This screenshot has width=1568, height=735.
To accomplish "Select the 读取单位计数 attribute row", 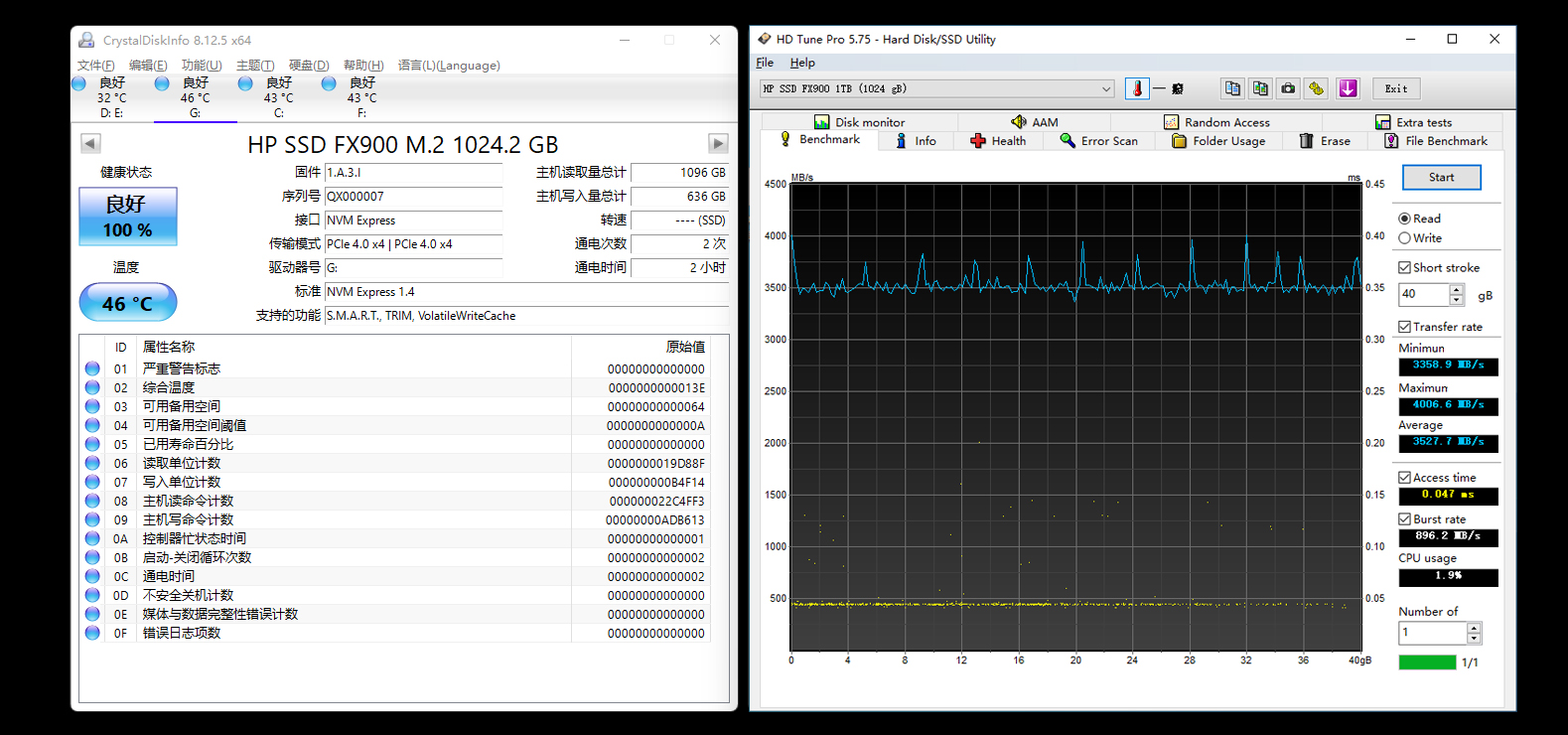I will 396,463.
